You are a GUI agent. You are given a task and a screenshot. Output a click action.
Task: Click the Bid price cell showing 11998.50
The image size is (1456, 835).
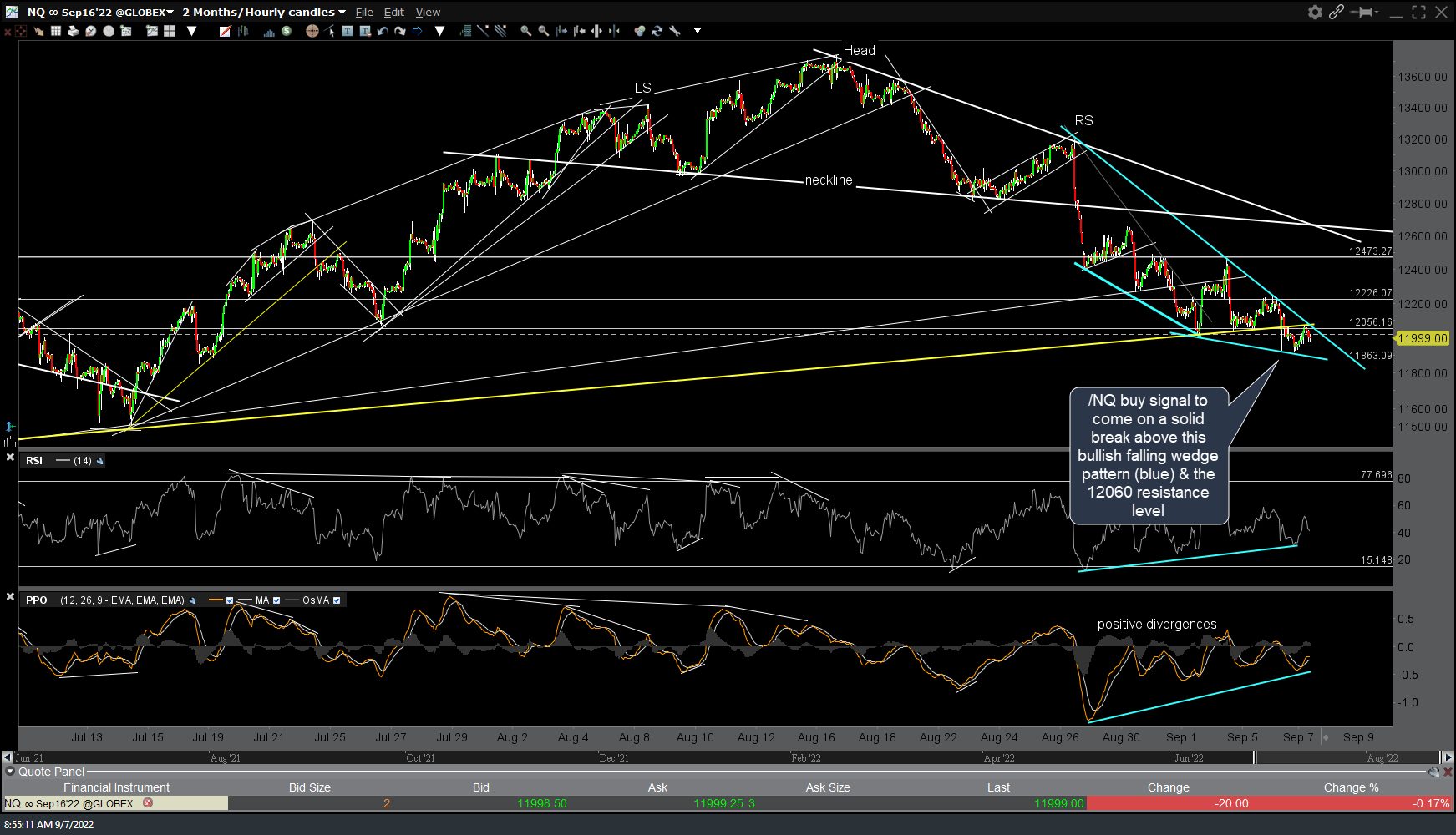coord(541,803)
